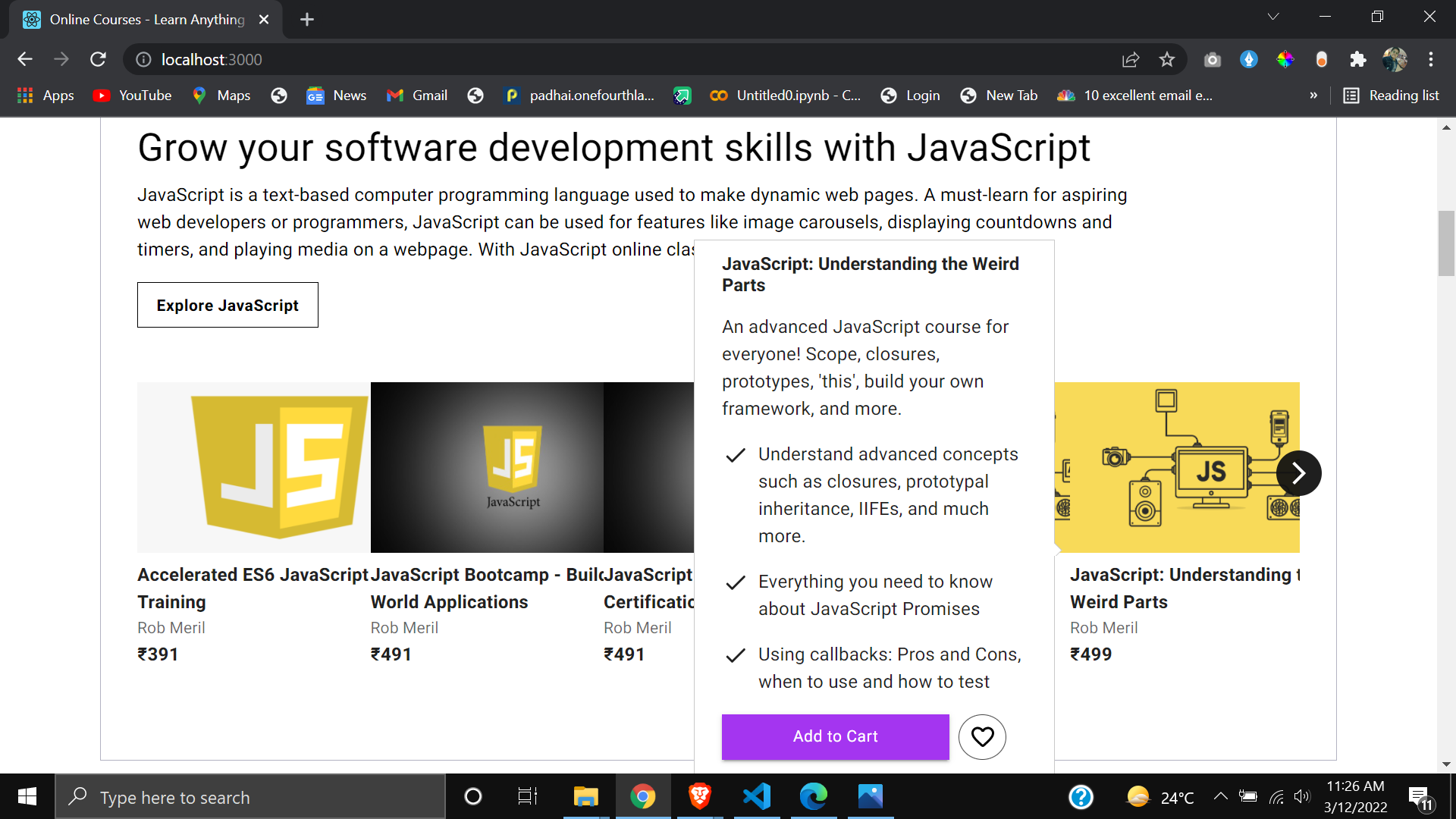1456x819 pixels.
Task: Open the Apps bookmark
Action: [x=45, y=96]
